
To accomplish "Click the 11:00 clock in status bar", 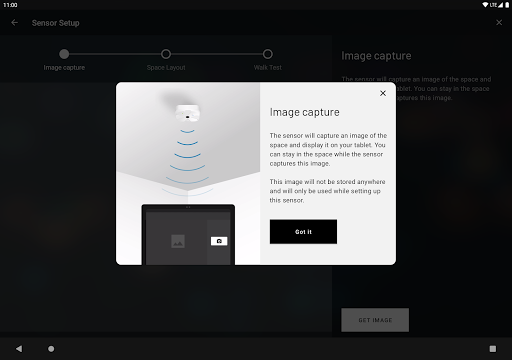I will click(x=10, y=5).
